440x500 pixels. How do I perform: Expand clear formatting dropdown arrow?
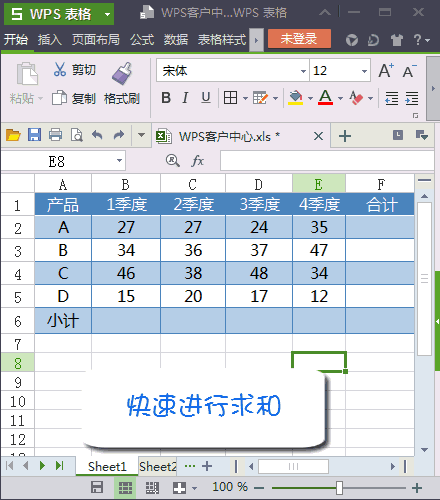[x=370, y=98]
